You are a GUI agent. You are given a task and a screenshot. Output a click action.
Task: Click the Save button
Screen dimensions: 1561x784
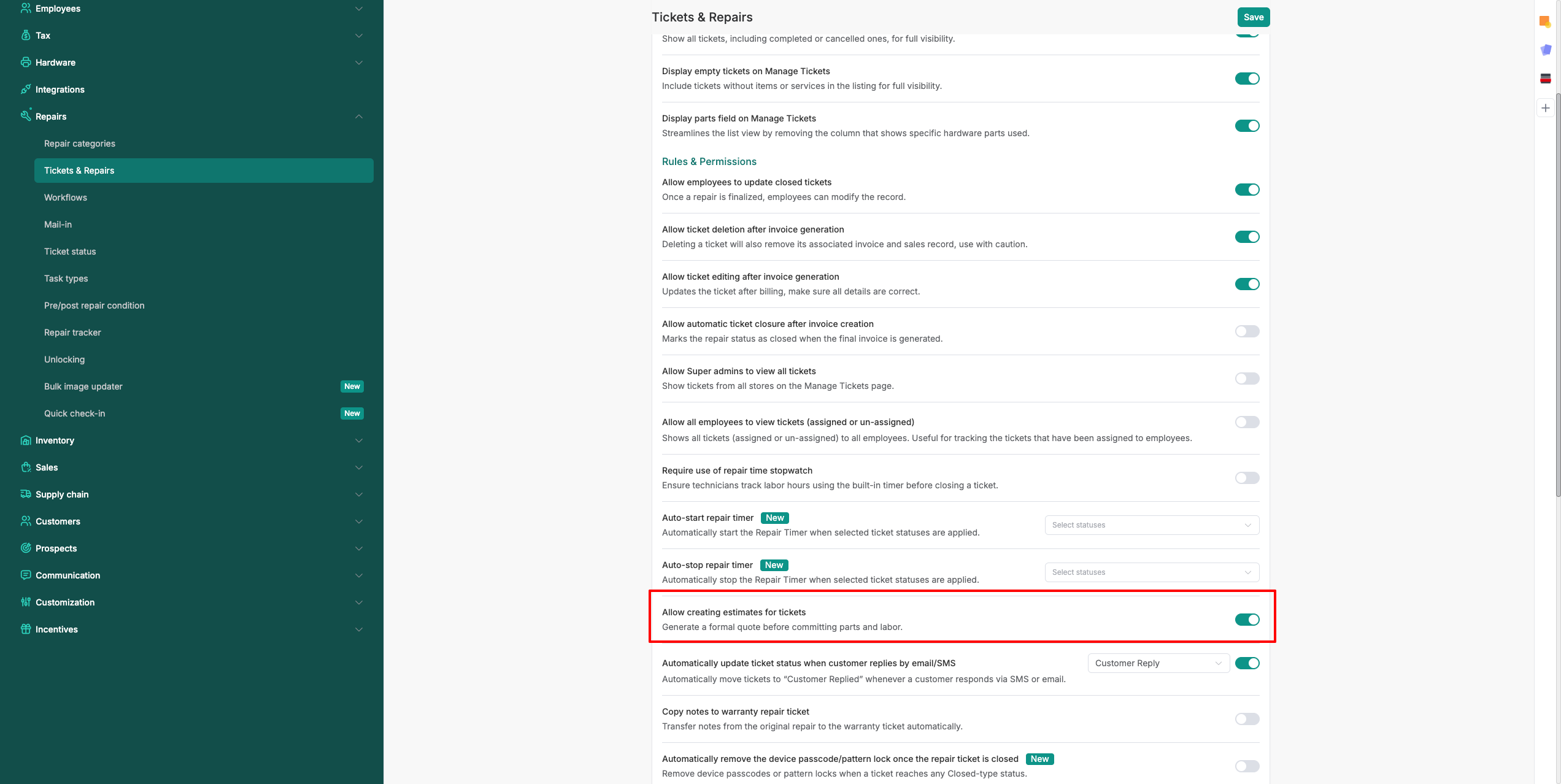click(x=1253, y=17)
